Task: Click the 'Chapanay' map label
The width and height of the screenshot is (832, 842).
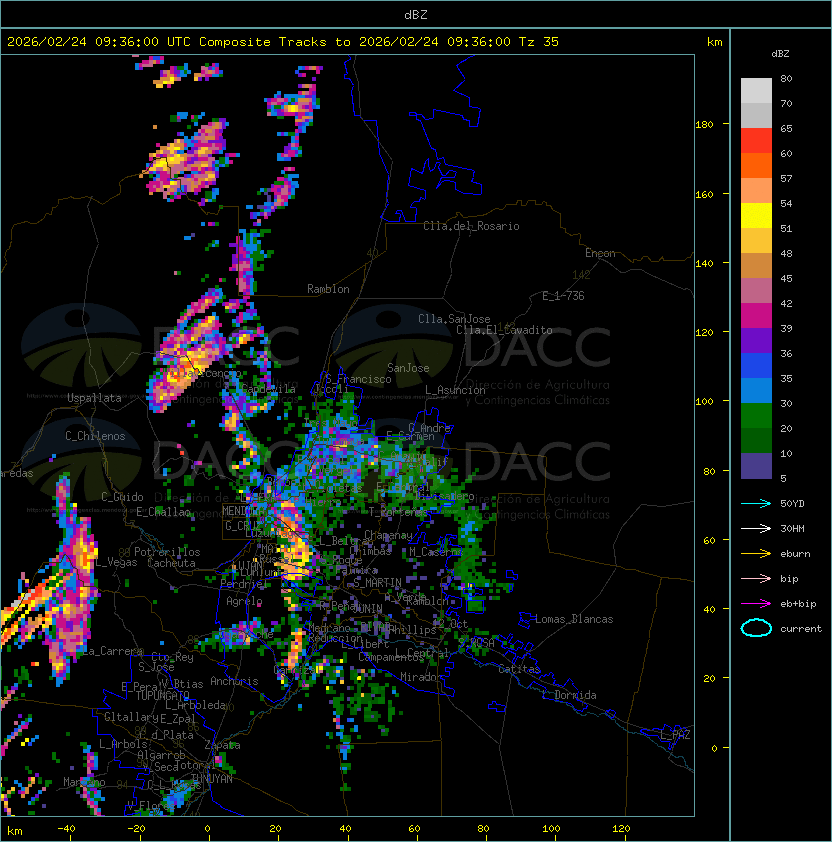Action: (388, 535)
